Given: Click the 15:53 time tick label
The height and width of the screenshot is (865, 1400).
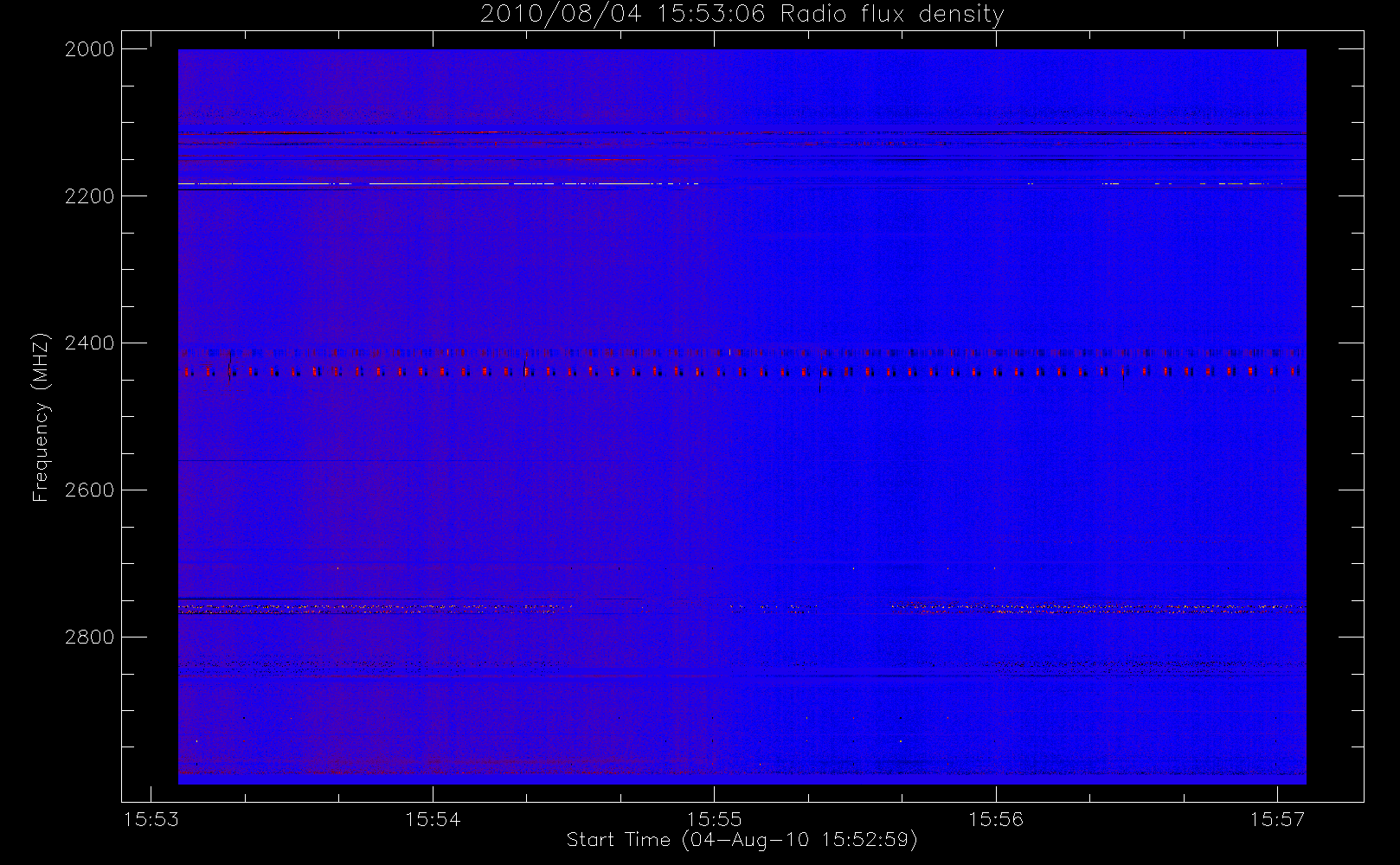Looking at the screenshot, I should 151,819.
